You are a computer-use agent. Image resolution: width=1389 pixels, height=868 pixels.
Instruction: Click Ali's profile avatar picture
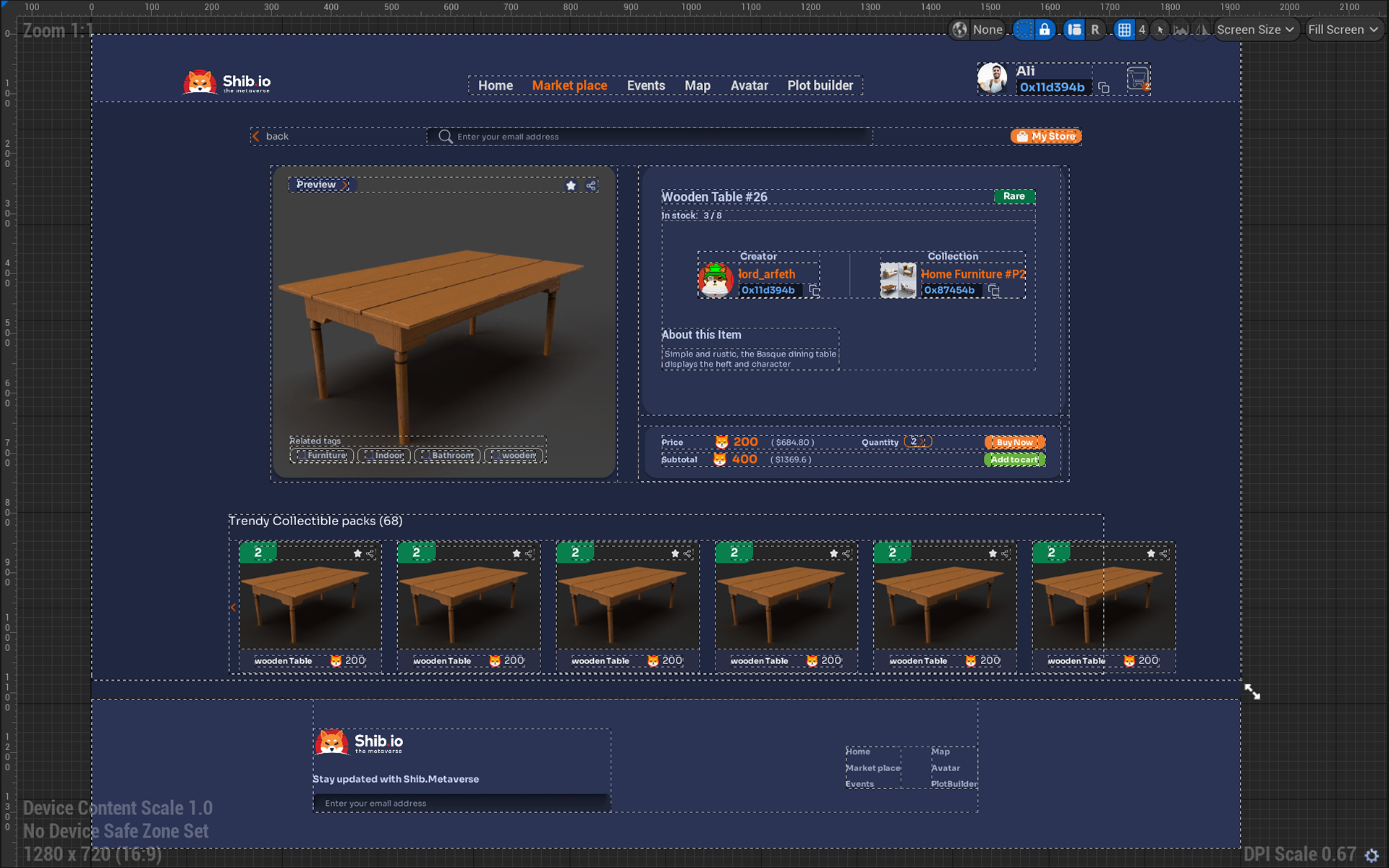click(993, 78)
